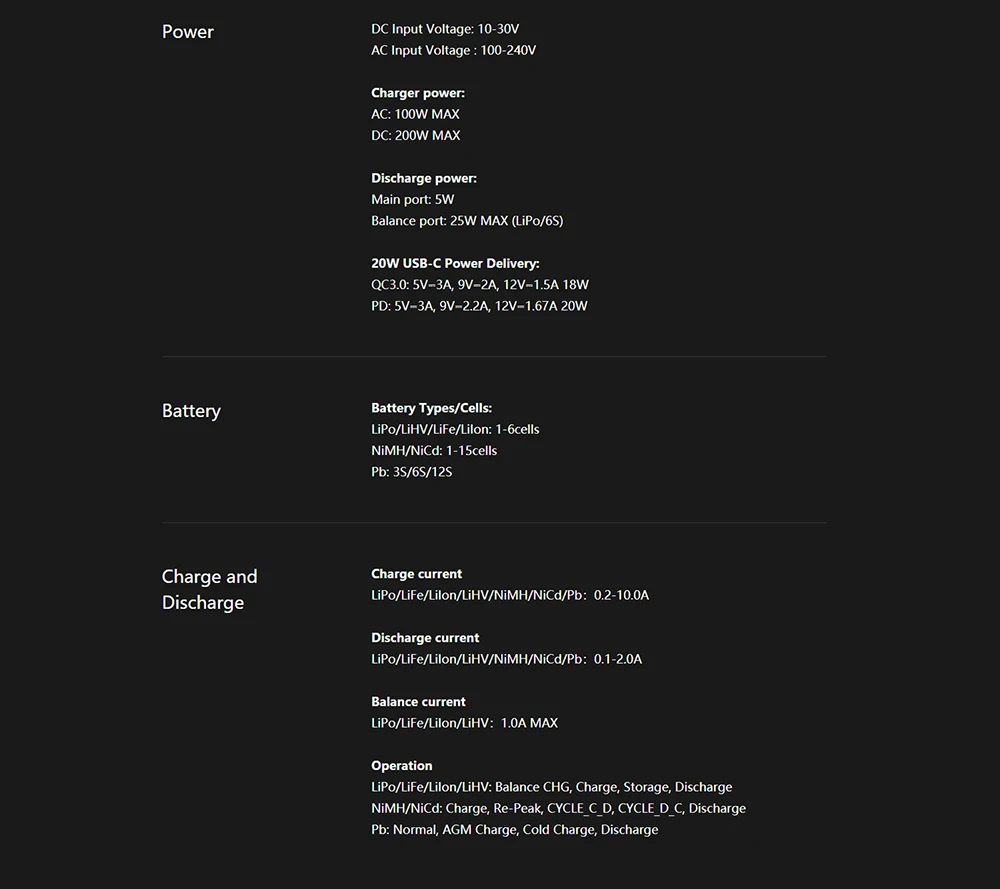The image size is (1000, 889).
Task: Click the DC: 200W MAX text
Action: 415,135
